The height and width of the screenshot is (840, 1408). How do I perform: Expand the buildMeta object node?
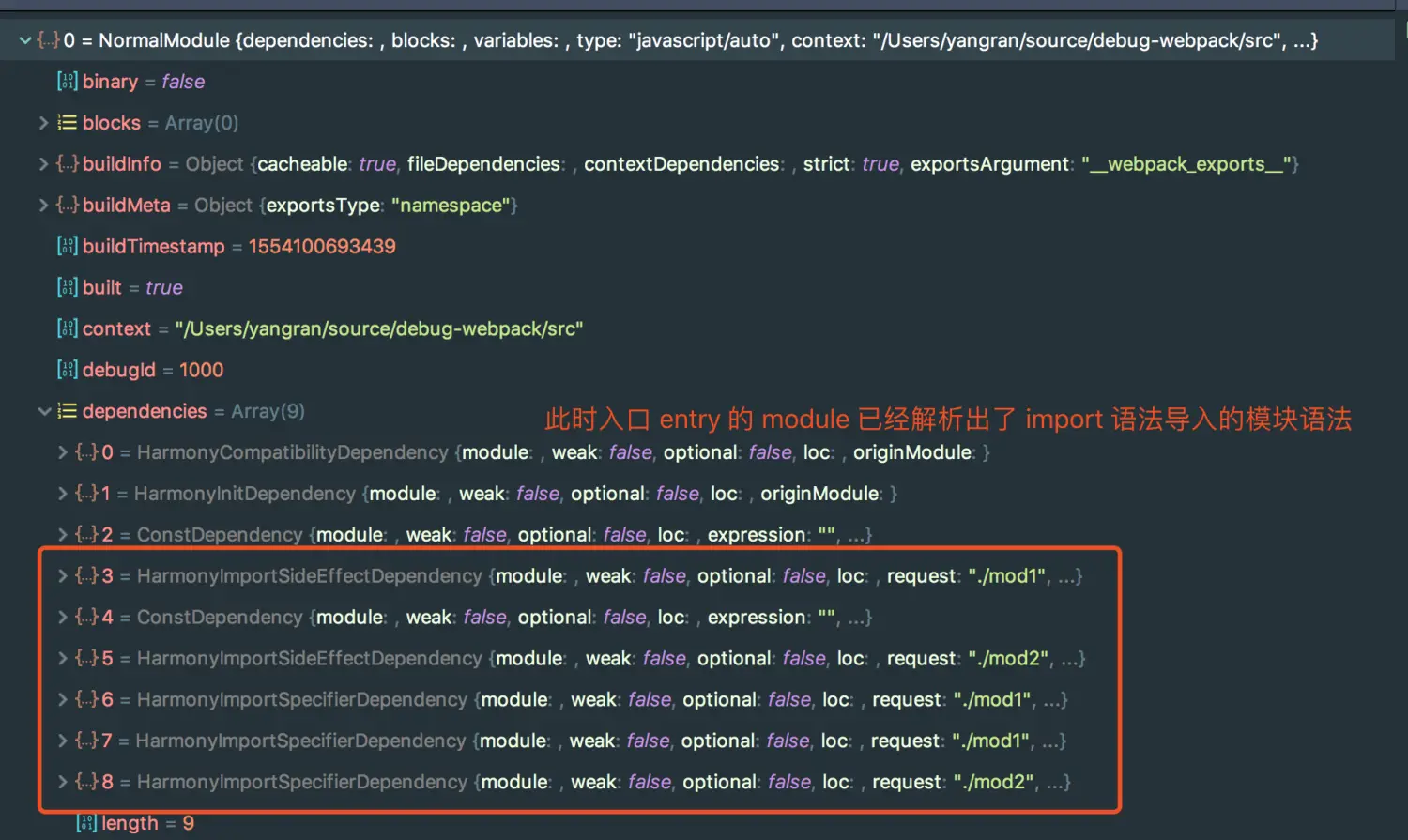(x=43, y=206)
